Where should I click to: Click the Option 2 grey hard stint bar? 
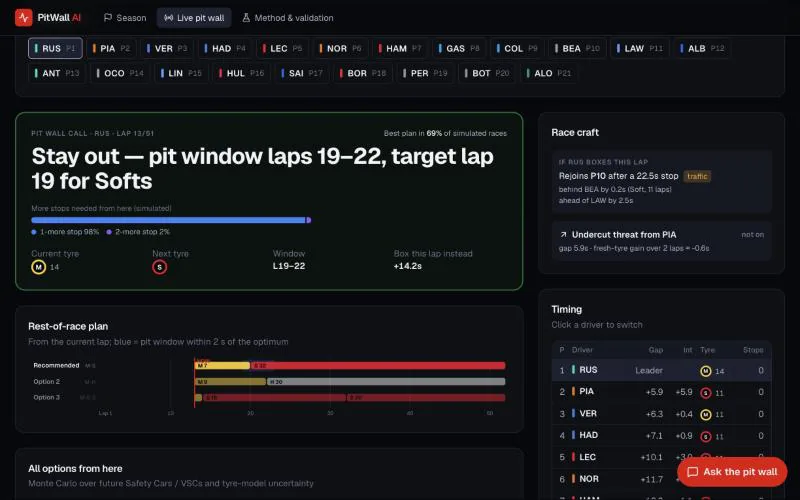tap(386, 382)
